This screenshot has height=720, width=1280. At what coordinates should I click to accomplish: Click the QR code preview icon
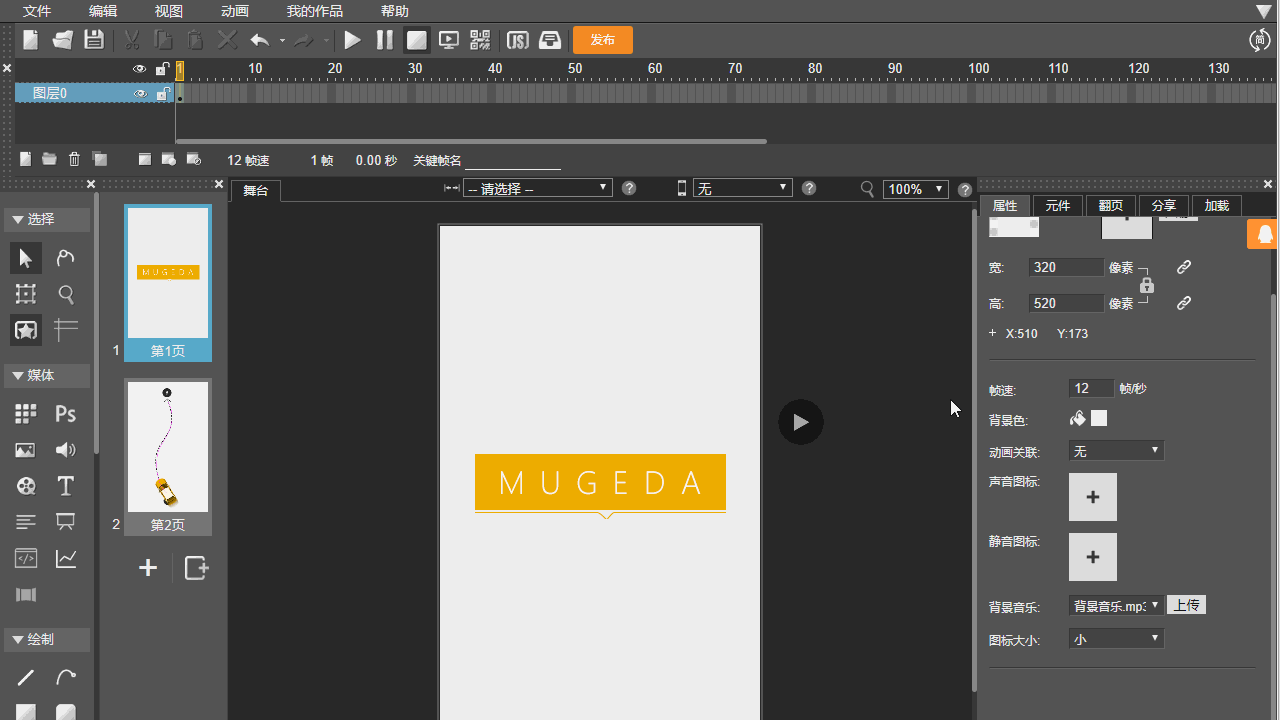tap(481, 40)
